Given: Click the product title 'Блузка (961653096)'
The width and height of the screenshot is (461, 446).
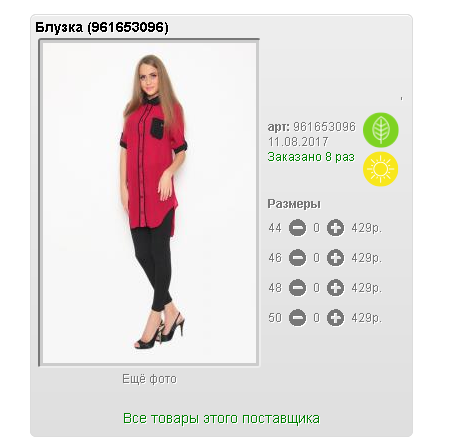Looking at the screenshot, I should point(102,27).
